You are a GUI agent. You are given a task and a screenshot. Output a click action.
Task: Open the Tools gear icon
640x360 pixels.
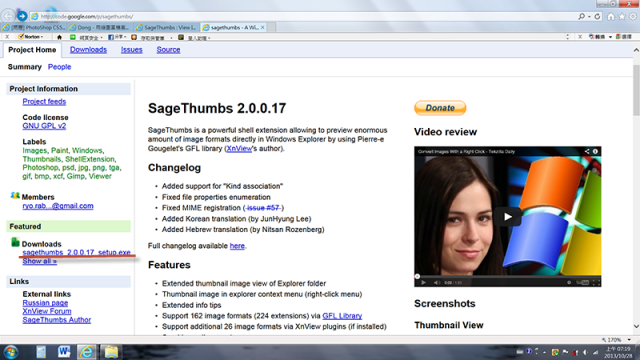click(x=633, y=17)
